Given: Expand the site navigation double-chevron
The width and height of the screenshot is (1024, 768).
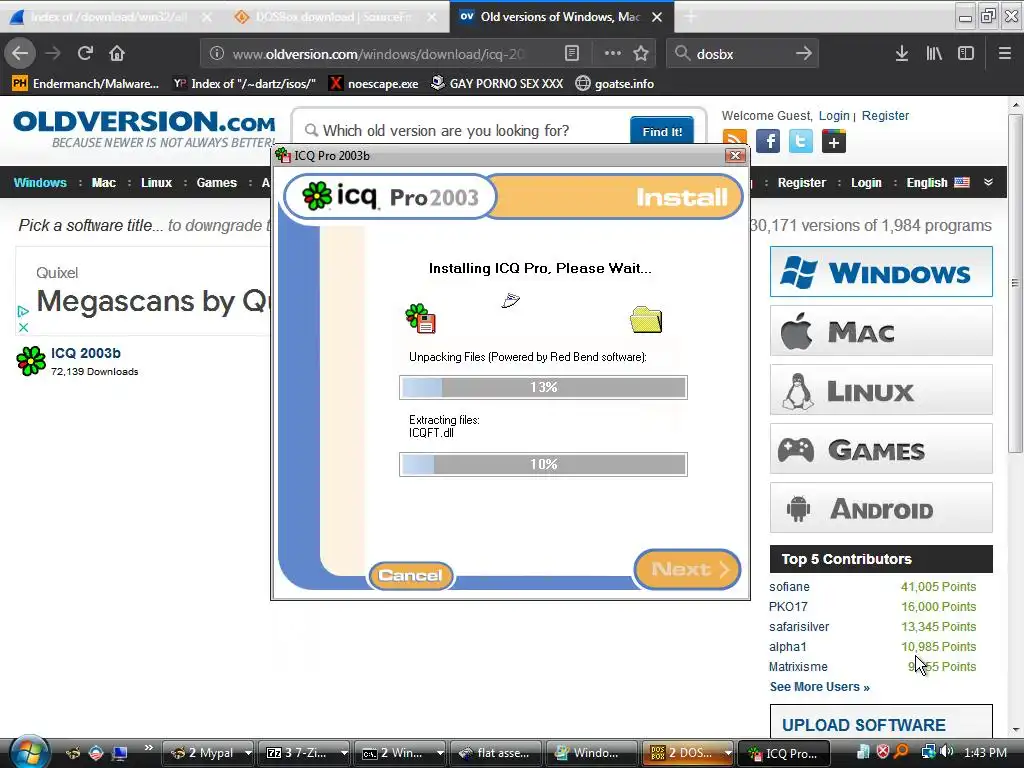Looking at the screenshot, I should [988, 182].
